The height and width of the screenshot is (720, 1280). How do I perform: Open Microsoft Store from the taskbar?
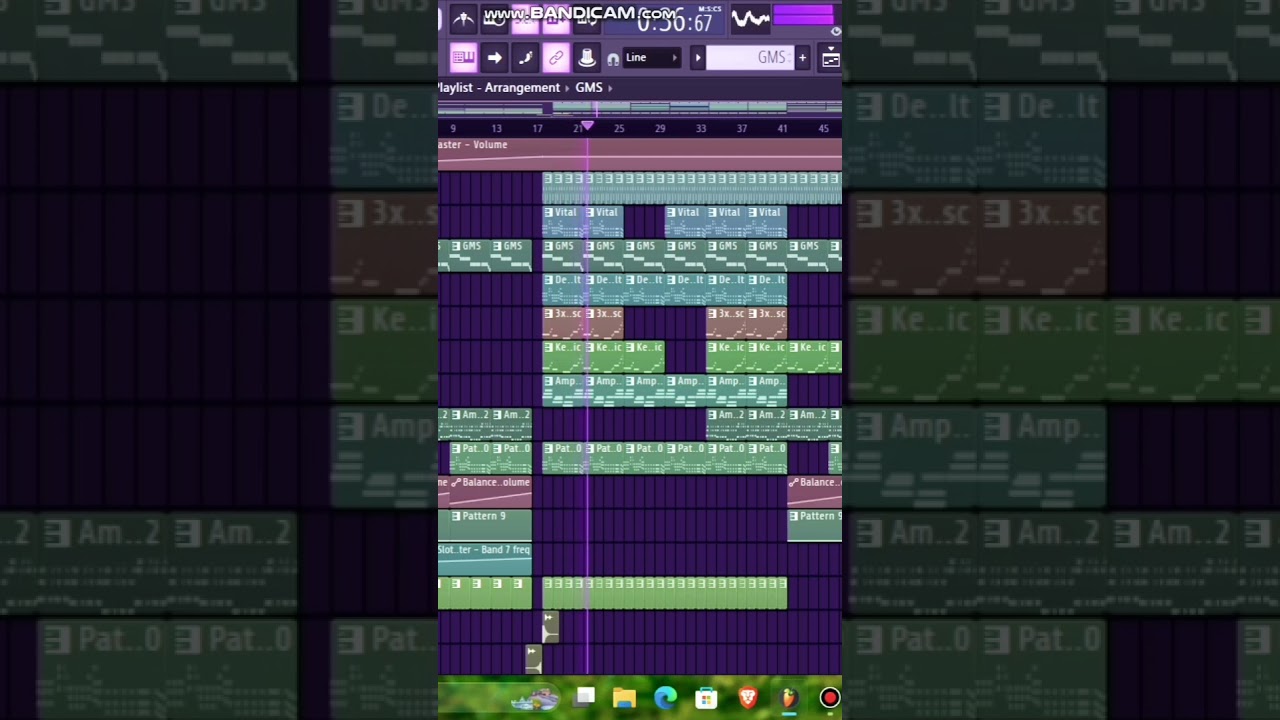pyautogui.click(x=706, y=698)
